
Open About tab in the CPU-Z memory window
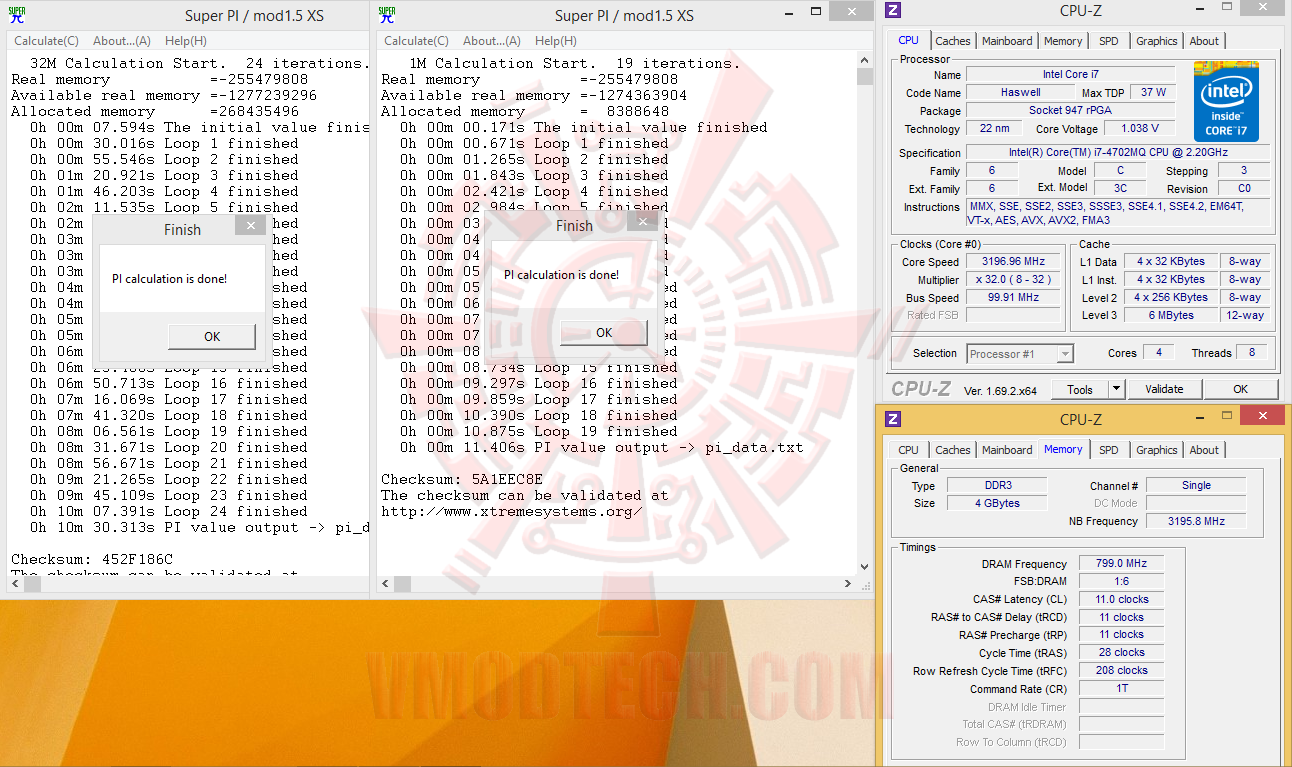1204,450
